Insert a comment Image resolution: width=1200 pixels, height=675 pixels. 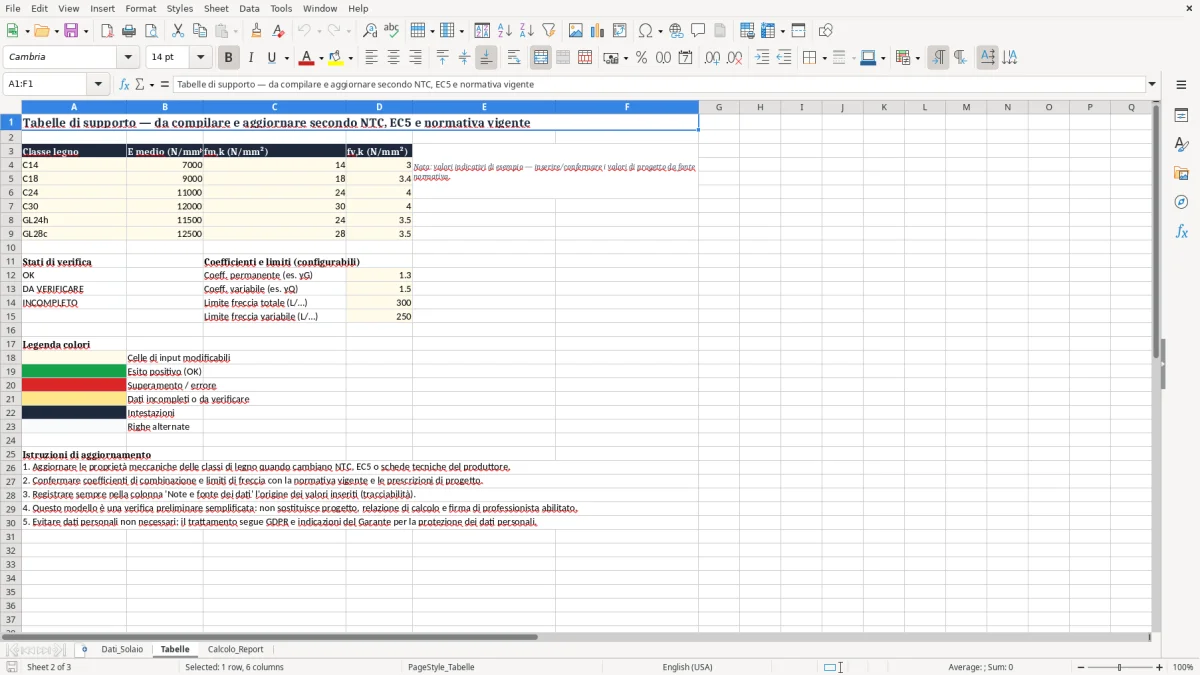tap(698, 31)
